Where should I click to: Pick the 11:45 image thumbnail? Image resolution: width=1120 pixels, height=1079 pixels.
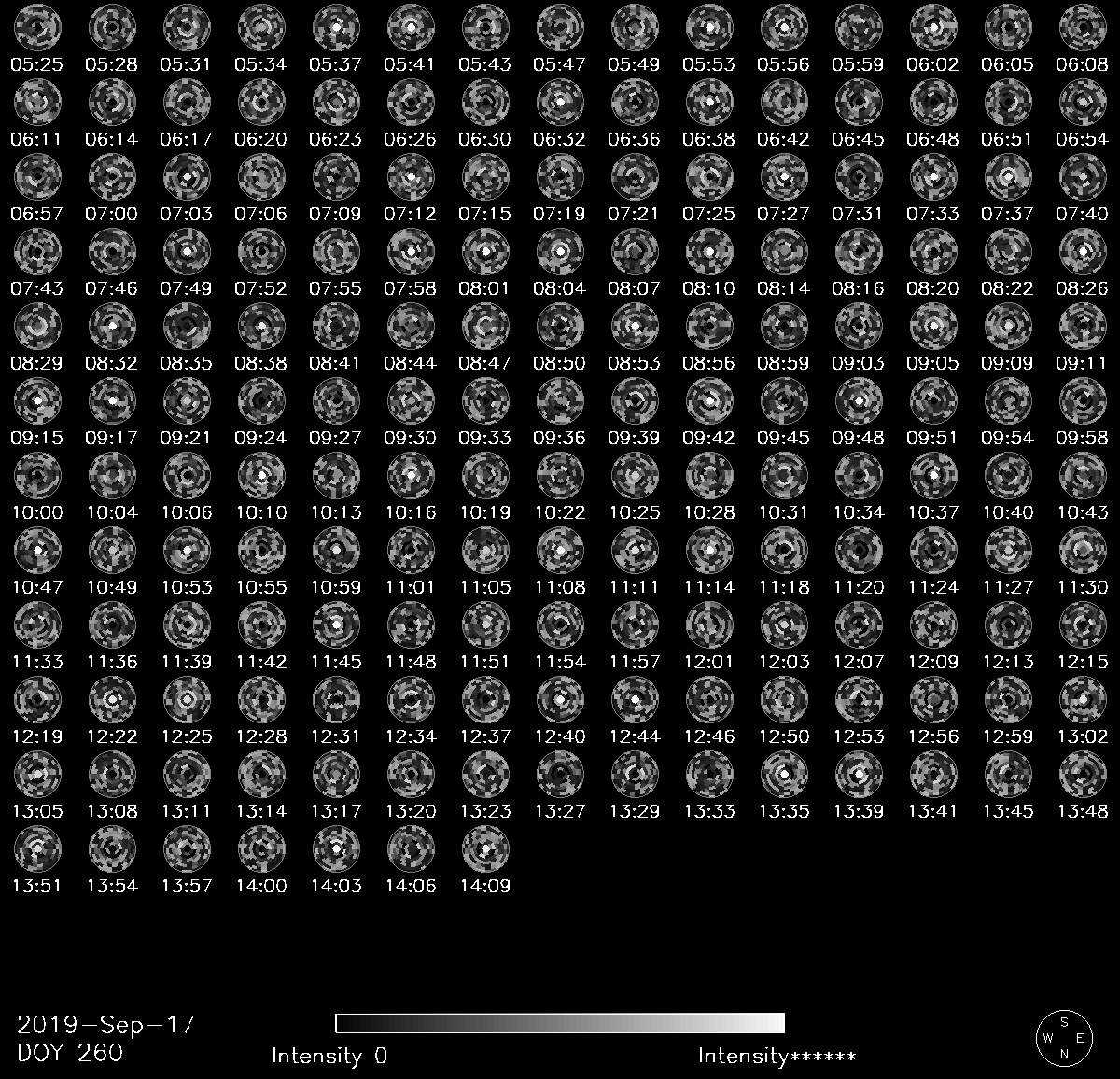336,625
